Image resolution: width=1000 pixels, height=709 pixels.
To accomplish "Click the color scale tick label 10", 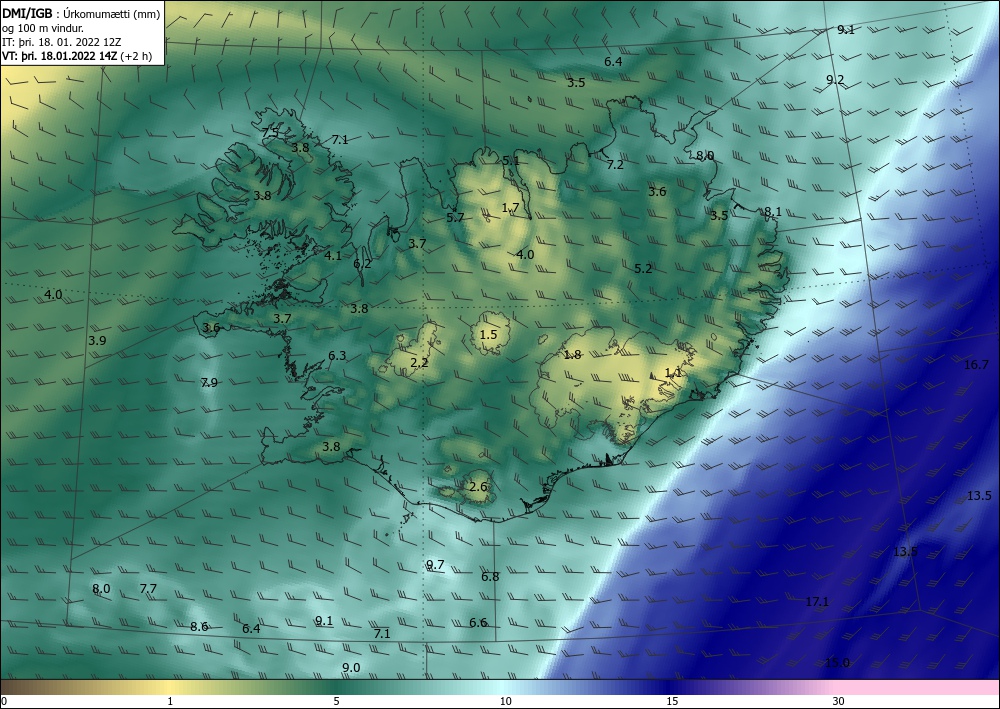I will [x=506, y=701].
